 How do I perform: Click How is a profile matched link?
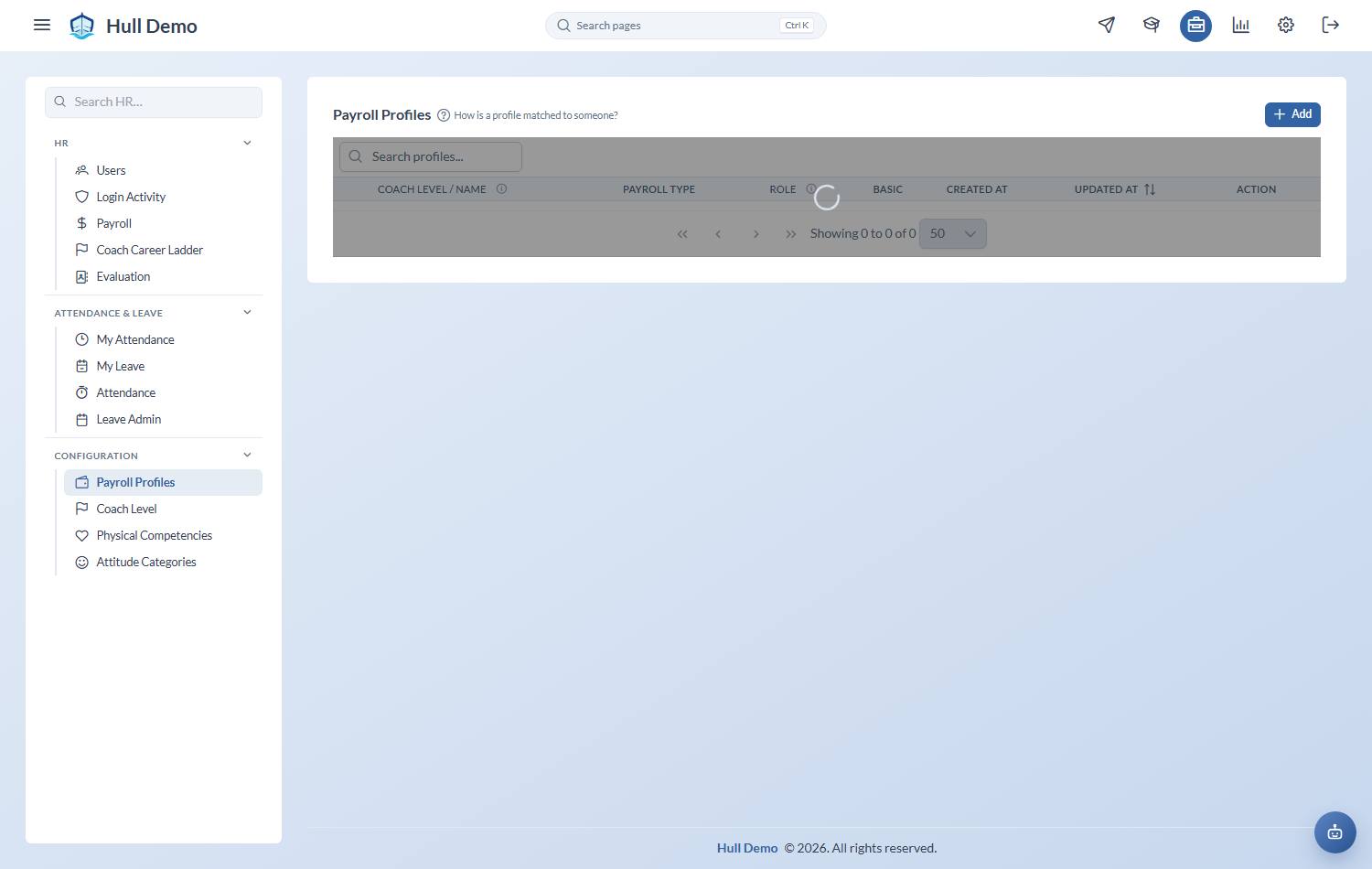[x=536, y=115]
